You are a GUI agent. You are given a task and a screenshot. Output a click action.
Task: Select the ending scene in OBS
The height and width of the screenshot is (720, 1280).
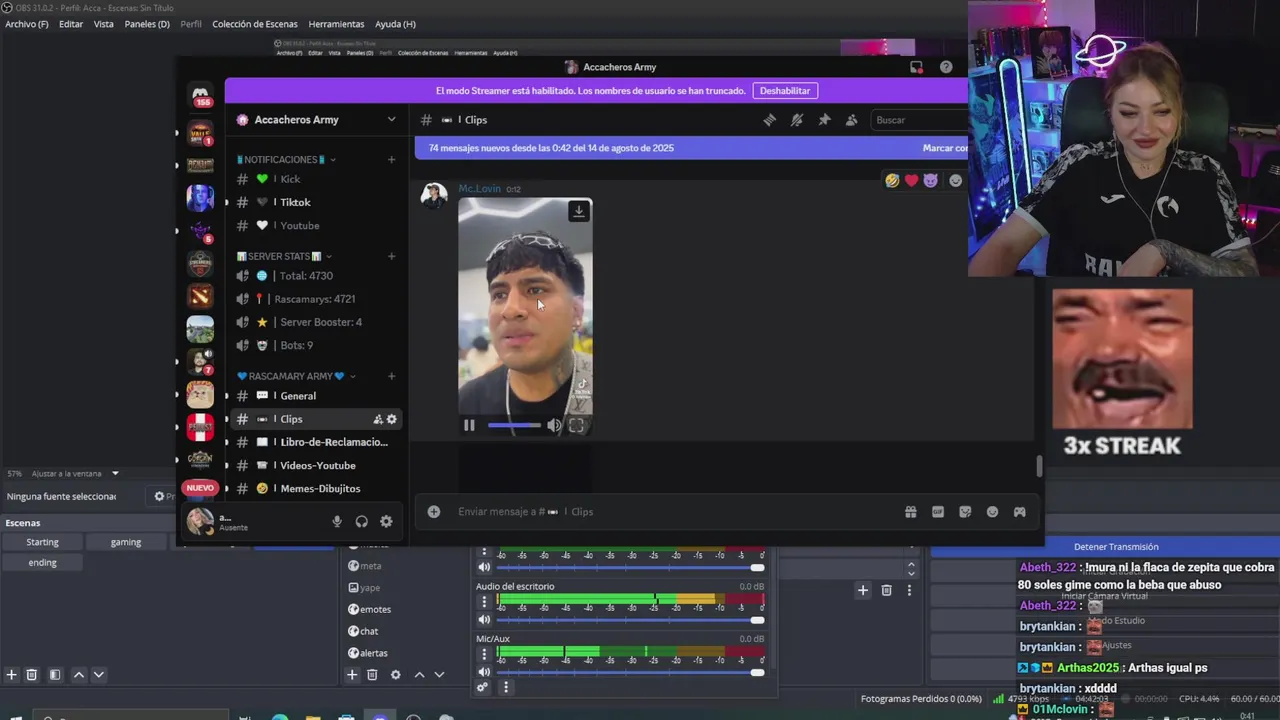pos(42,562)
